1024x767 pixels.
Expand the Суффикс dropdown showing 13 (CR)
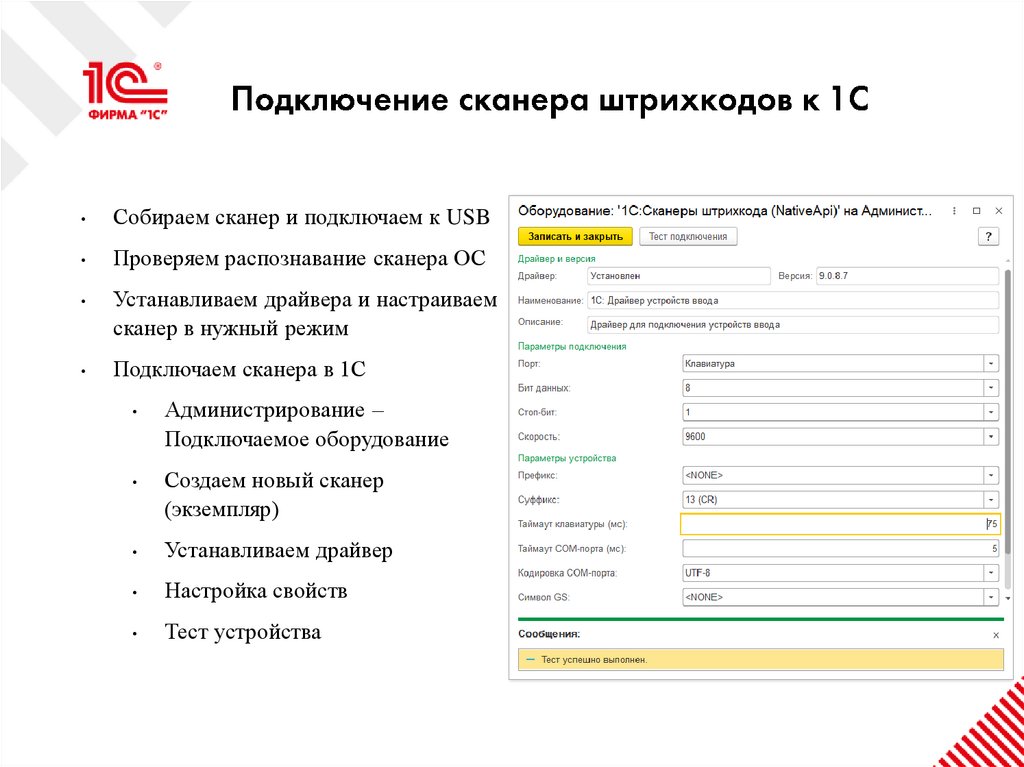(991, 500)
